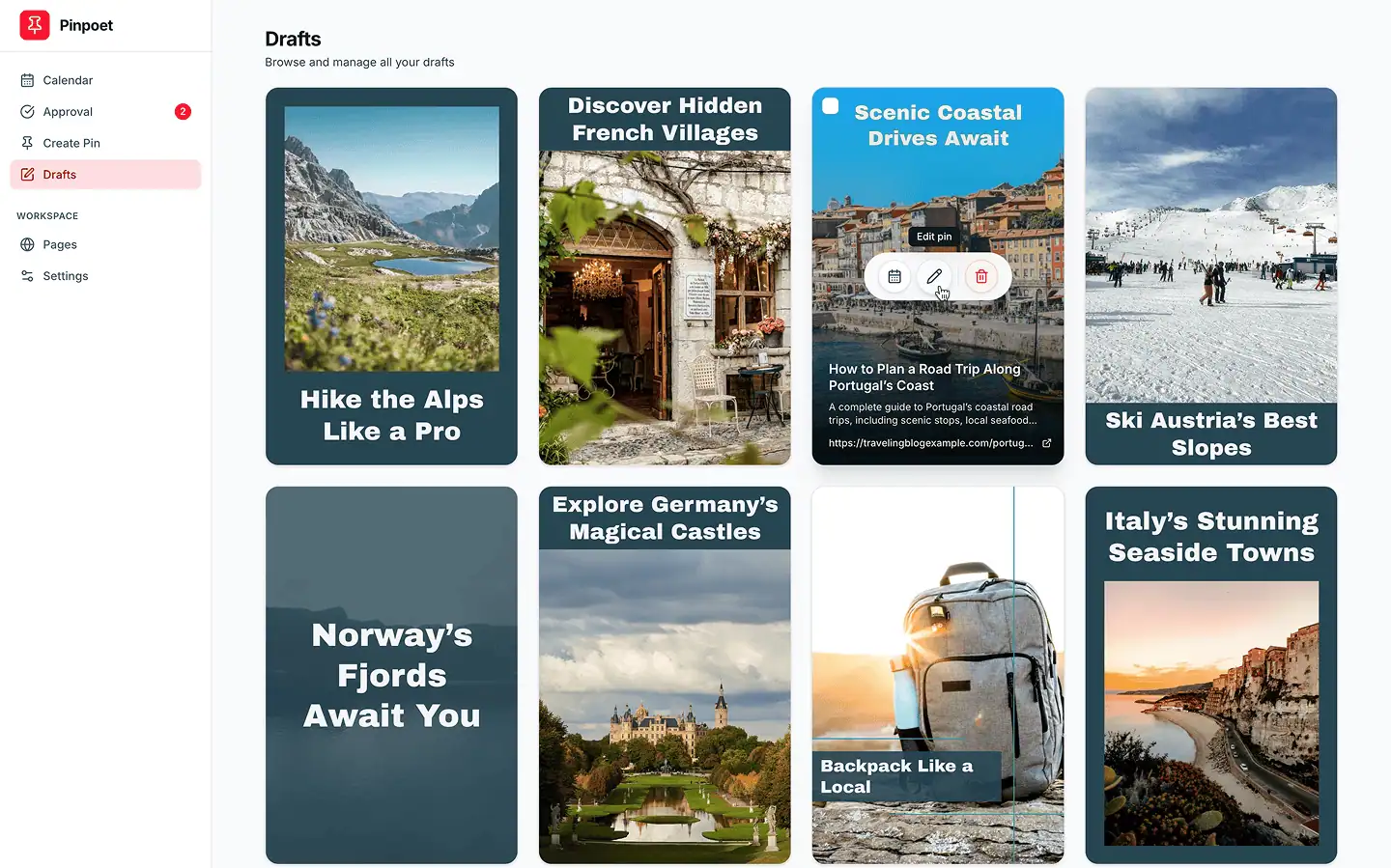Delete pin using red trash icon
The height and width of the screenshot is (868, 1391).
pyautogui.click(x=980, y=277)
